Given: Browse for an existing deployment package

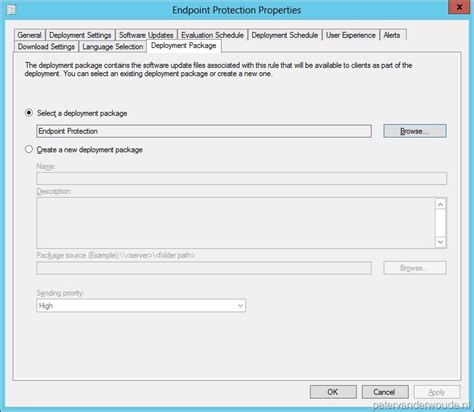Looking at the screenshot, I should pyautogui.click(x=415, y=131).
